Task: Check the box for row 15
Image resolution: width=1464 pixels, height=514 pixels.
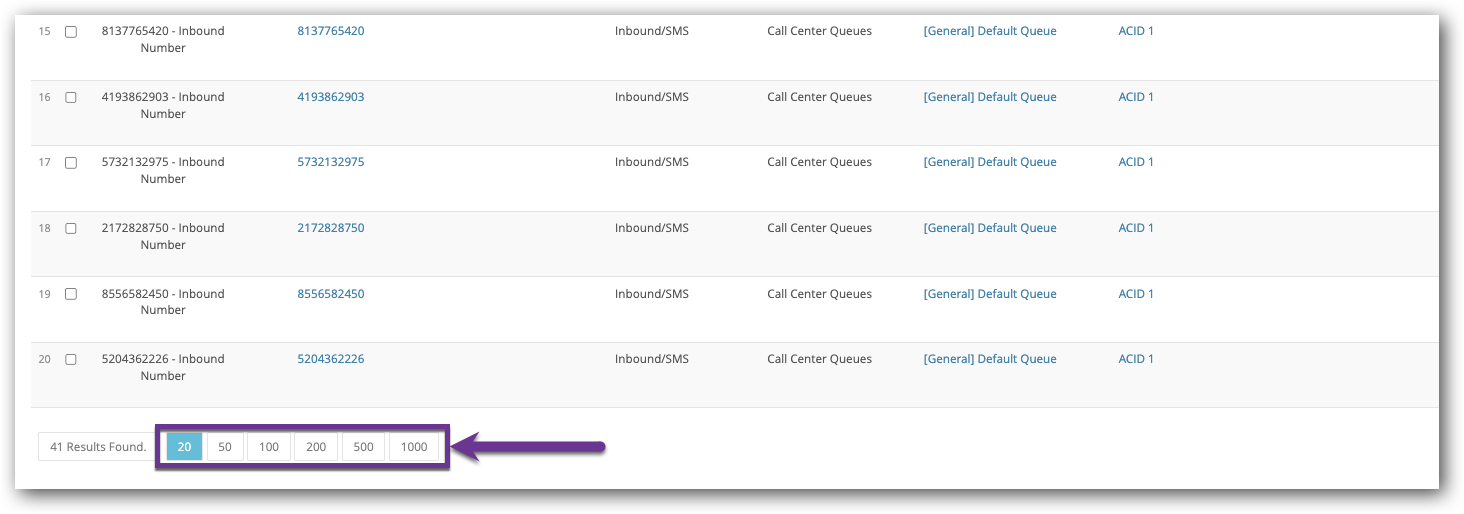Action: [x=71, y=32]
